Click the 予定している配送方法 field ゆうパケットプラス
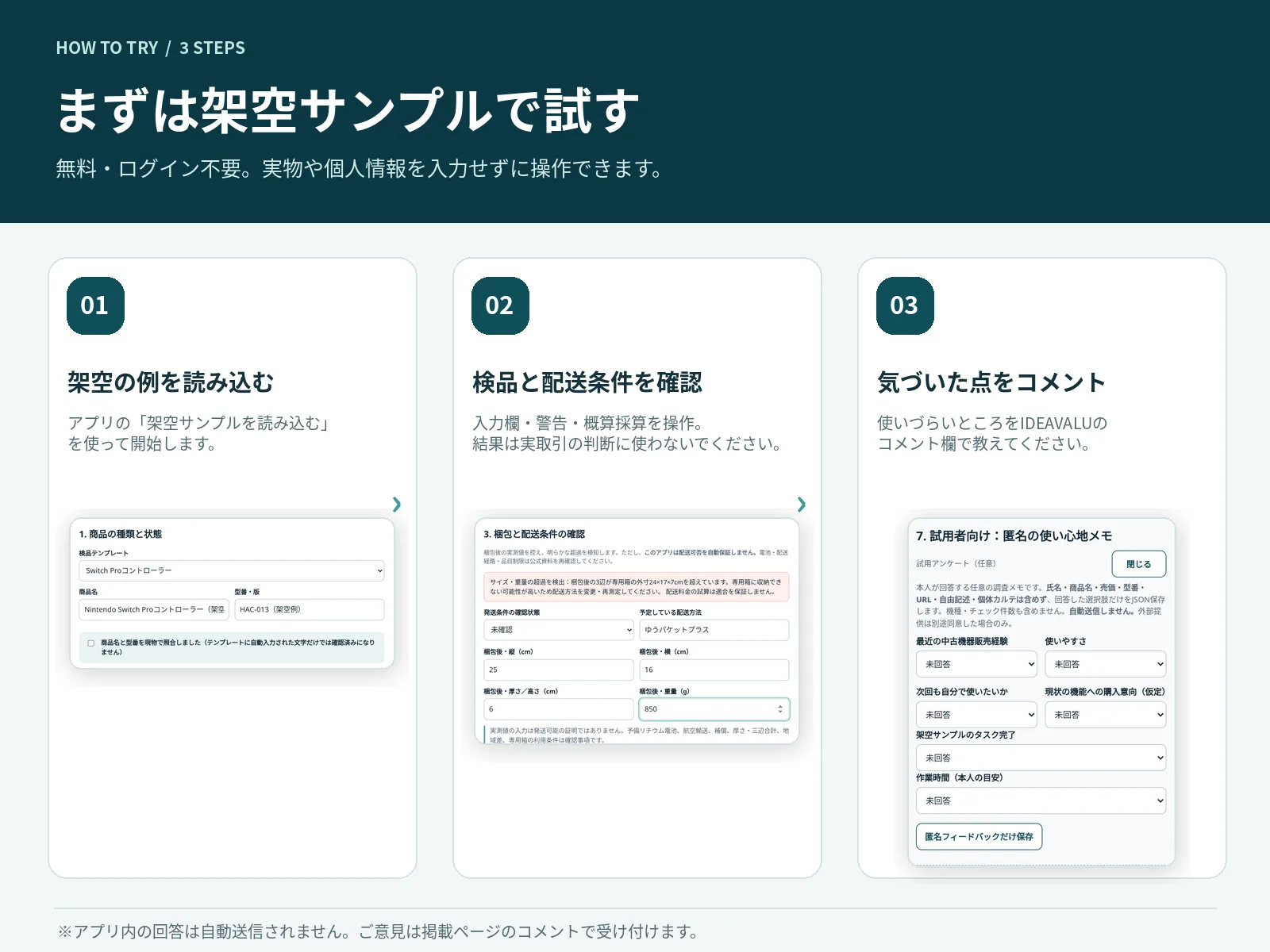 coord(714,630)
